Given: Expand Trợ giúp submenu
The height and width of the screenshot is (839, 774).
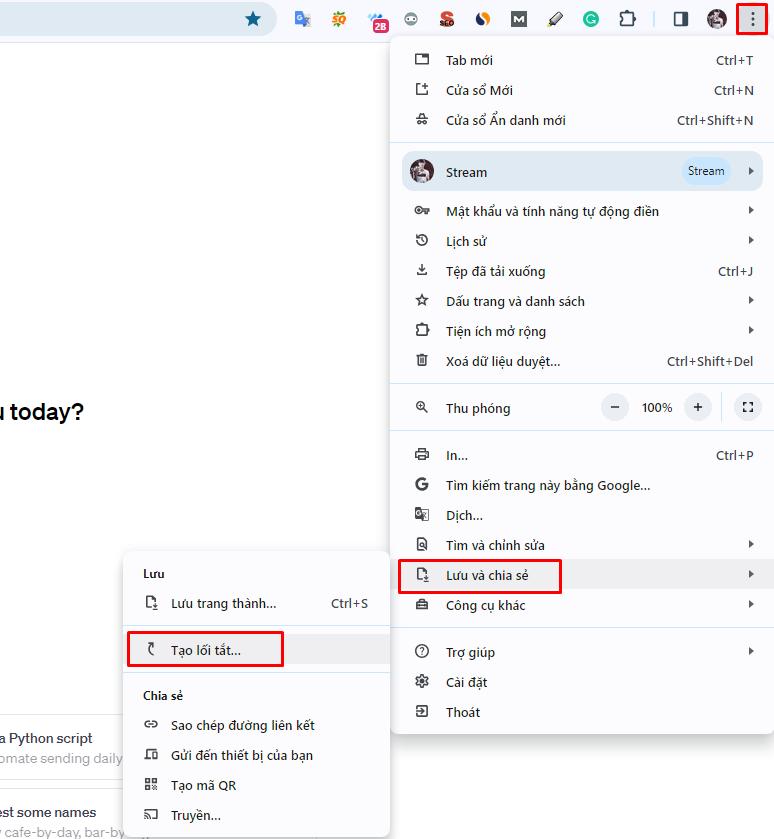Looking at the screenshot, I should [582, 652].
